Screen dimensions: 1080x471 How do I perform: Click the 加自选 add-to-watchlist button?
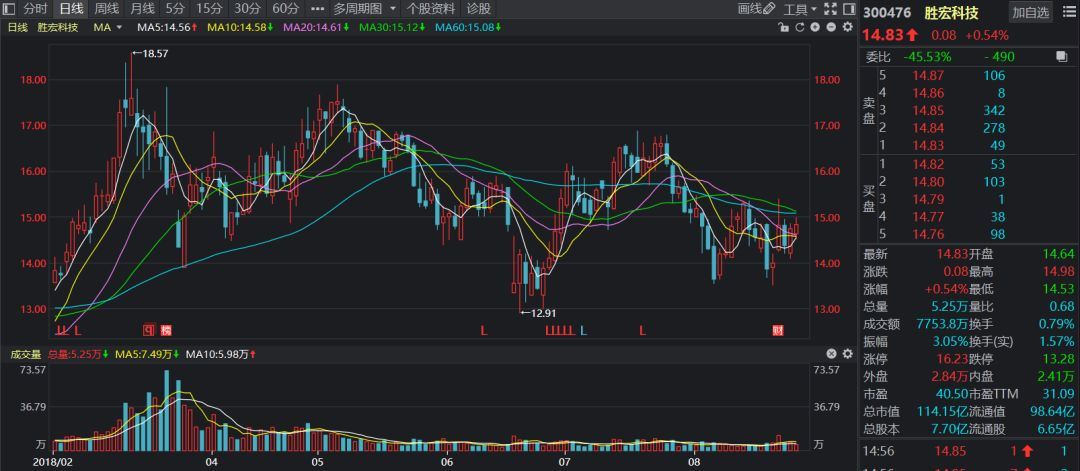pyautogui.click(x=1030, y=12)
